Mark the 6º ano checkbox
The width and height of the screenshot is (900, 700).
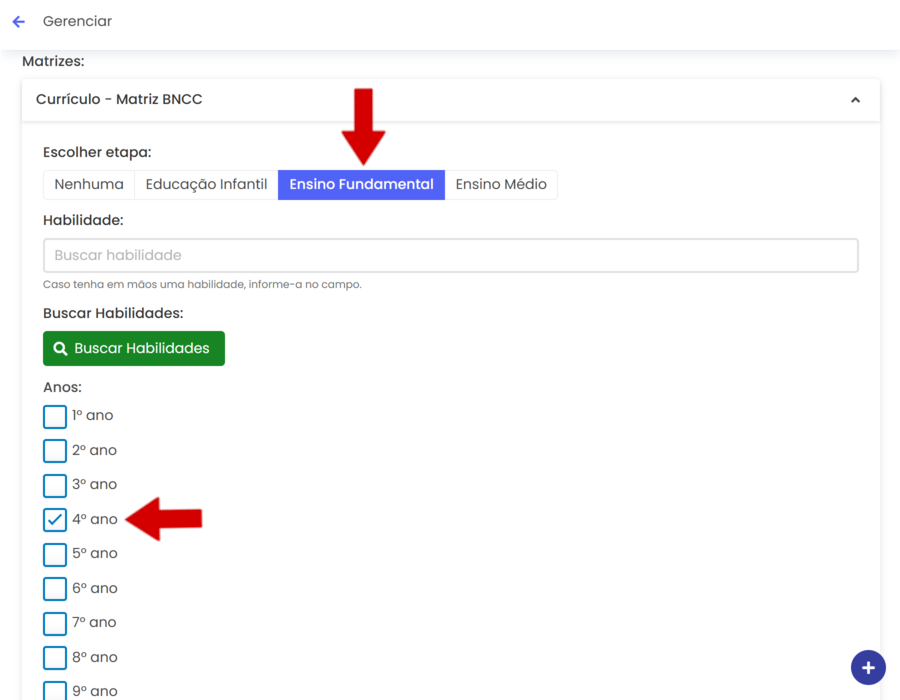click(x=55, y=589)
